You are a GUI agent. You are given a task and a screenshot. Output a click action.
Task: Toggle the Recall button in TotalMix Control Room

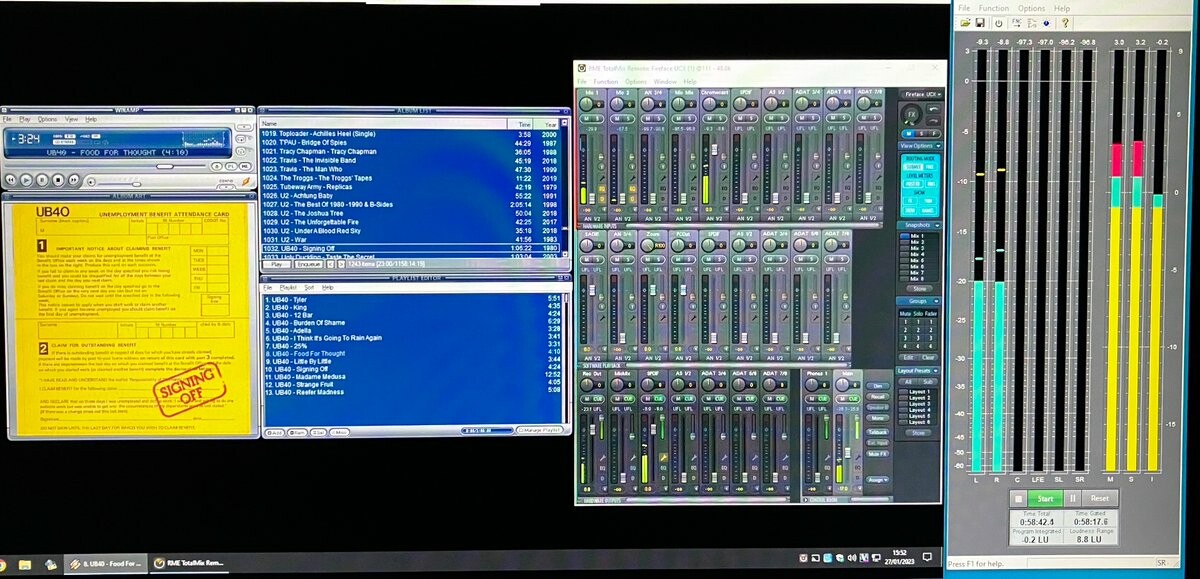876,396
